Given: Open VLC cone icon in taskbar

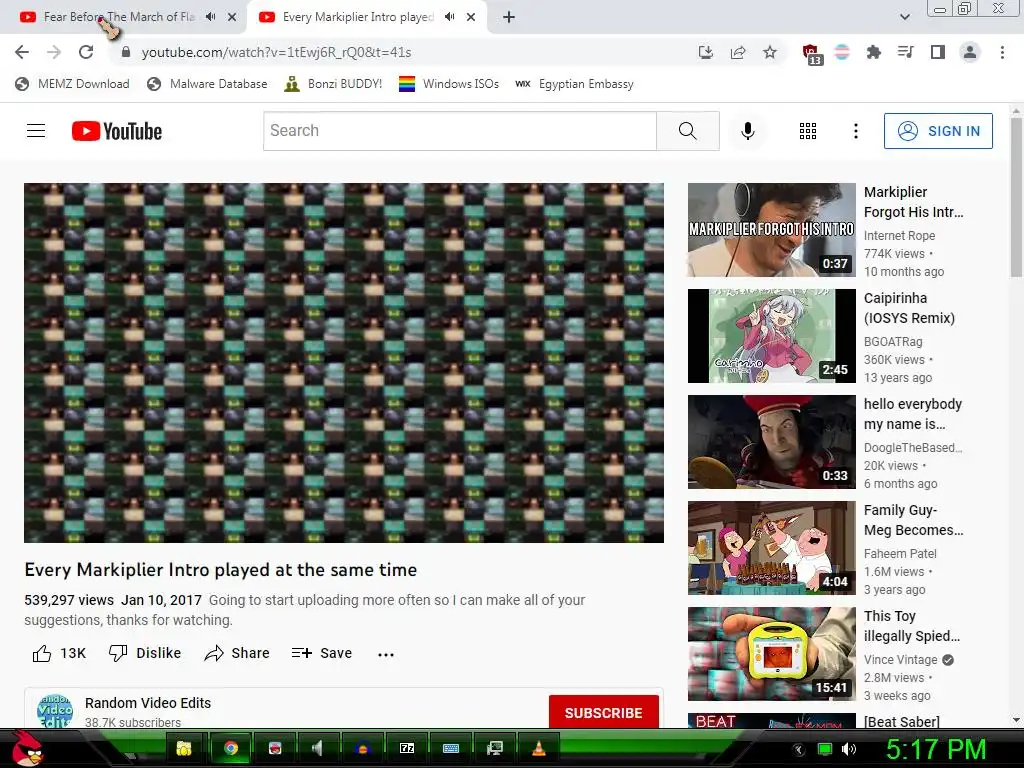Looking at the screenshot, I should click(539, 748).
